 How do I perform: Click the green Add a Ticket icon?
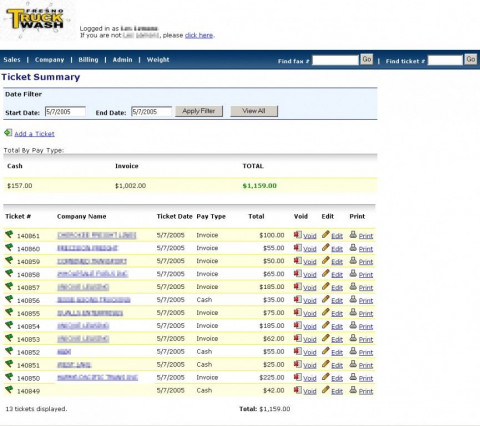pos(8,133)
